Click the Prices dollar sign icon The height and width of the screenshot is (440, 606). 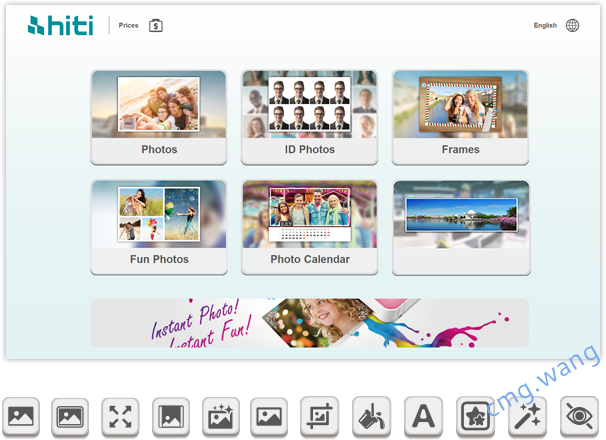click(155, 26)
